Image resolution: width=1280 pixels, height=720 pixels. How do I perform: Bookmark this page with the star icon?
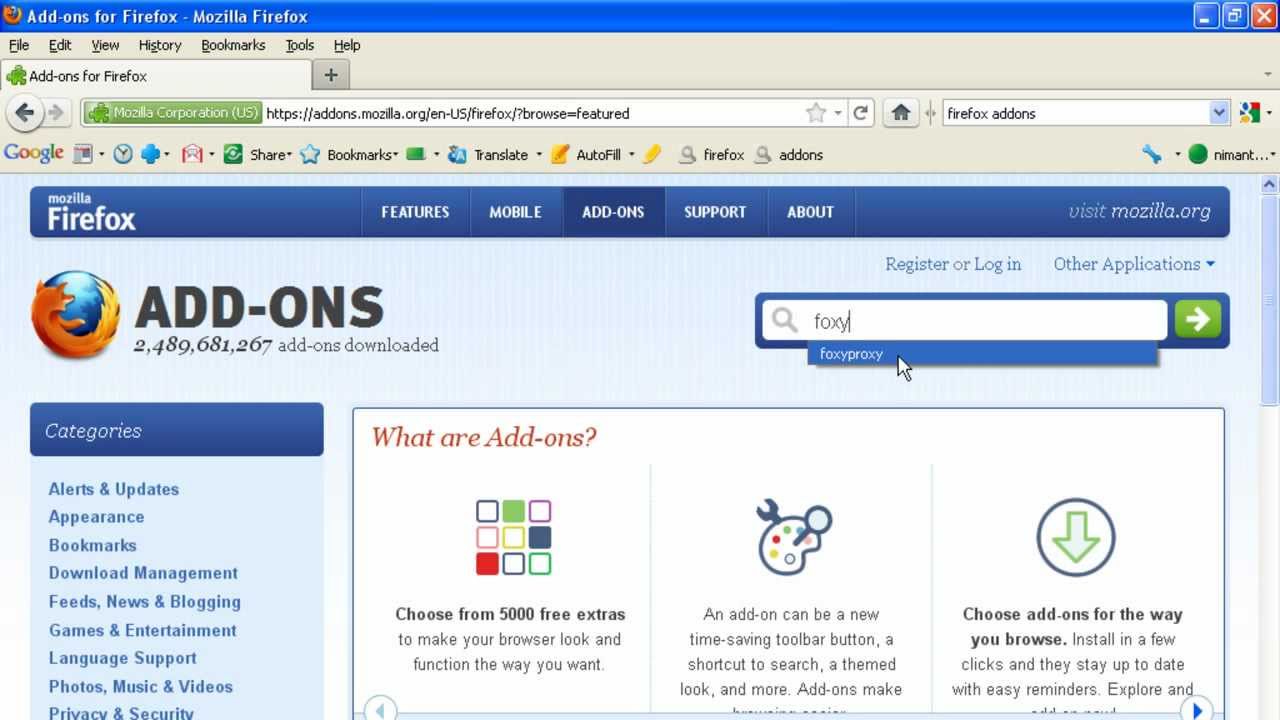coord(816,113)
